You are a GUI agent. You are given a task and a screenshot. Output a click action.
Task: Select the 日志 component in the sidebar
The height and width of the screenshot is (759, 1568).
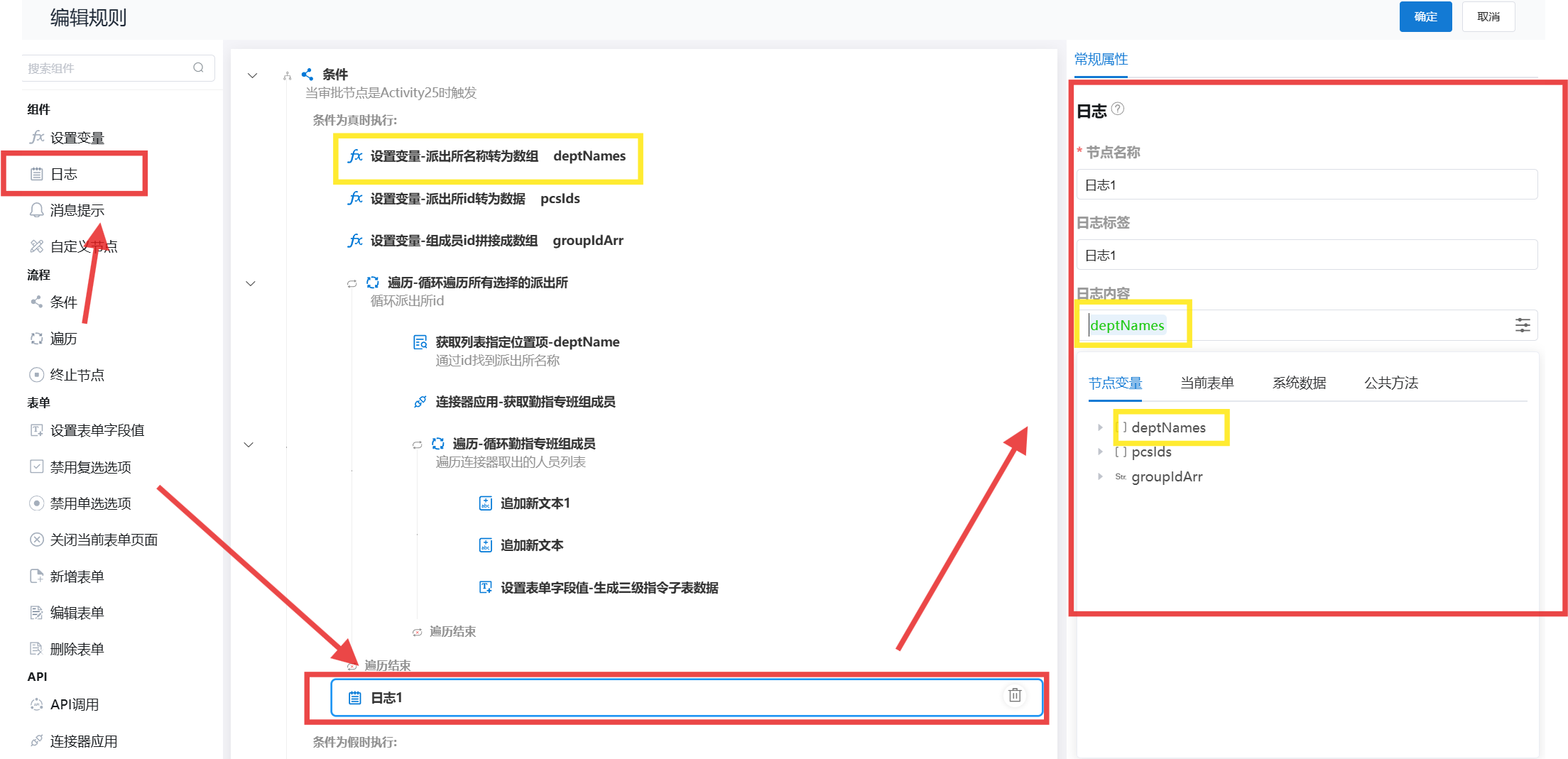[64, 174]
